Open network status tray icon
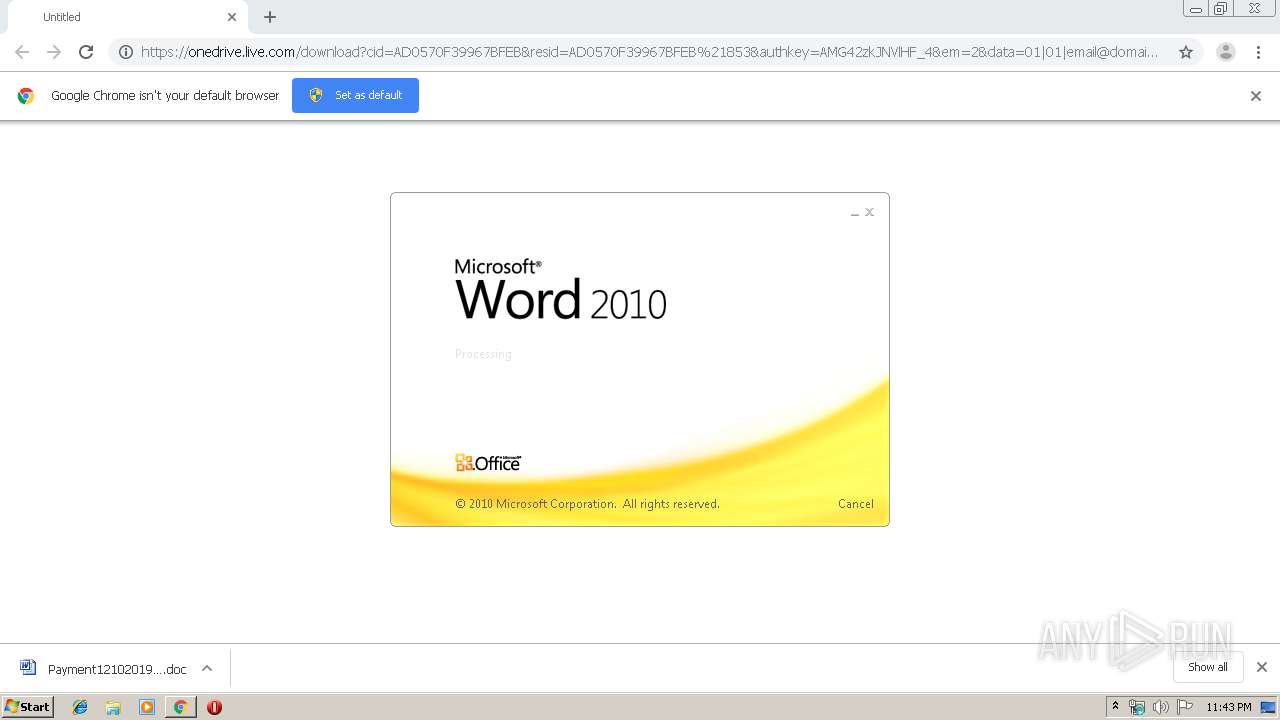The height and width of the screenshot is (720, 1280). point(1137,707)
